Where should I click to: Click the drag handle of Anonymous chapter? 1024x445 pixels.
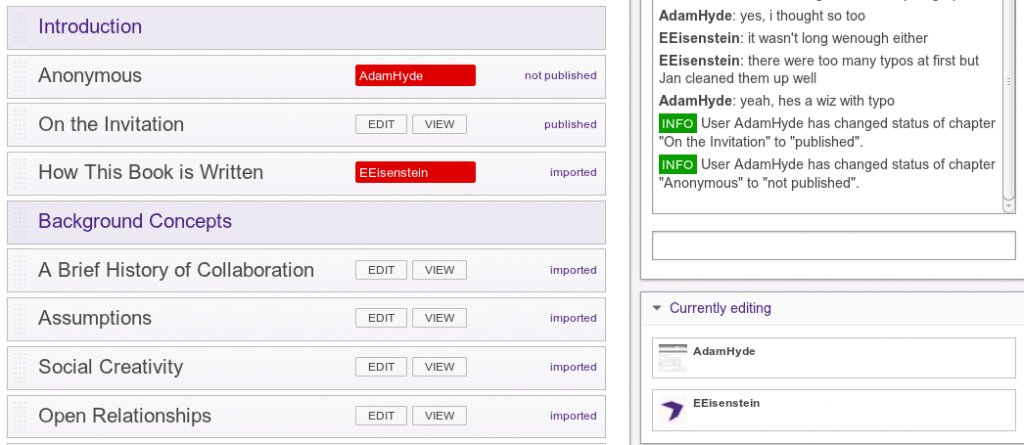click(20, 76)
